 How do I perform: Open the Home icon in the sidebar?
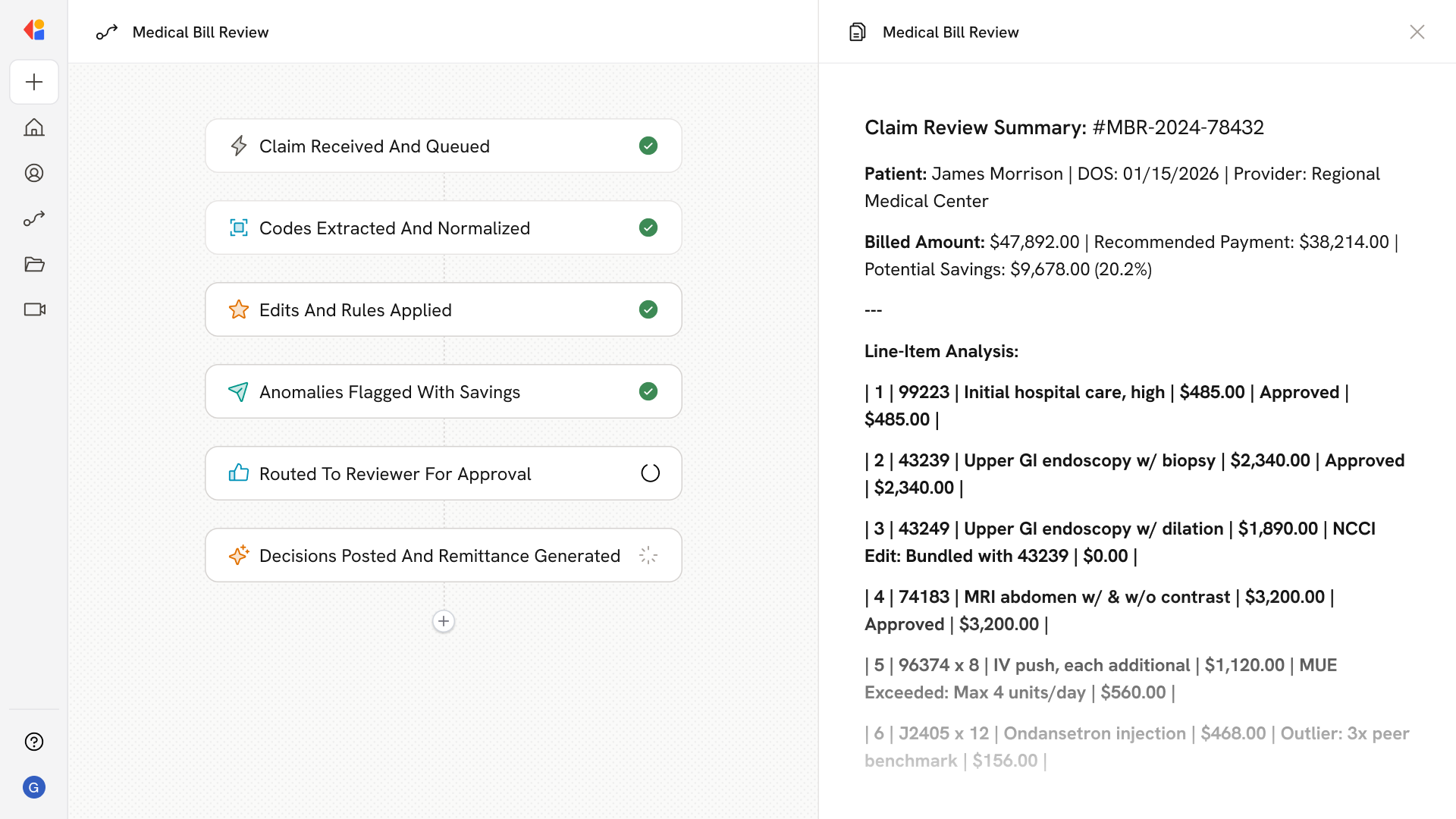[x=34, y=127]
